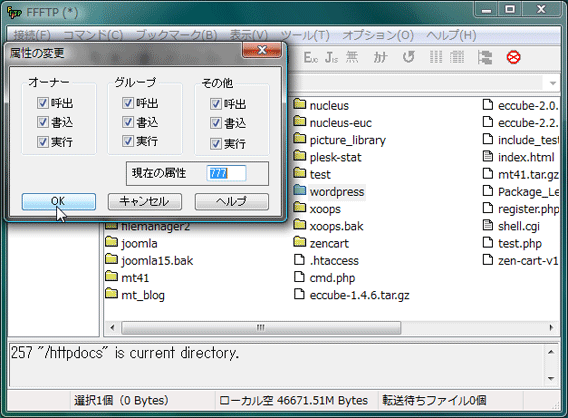Click the /httpdocs log message line
This screenshot has height=418, width=568.
pyautogui.click(x=125, y=352)
